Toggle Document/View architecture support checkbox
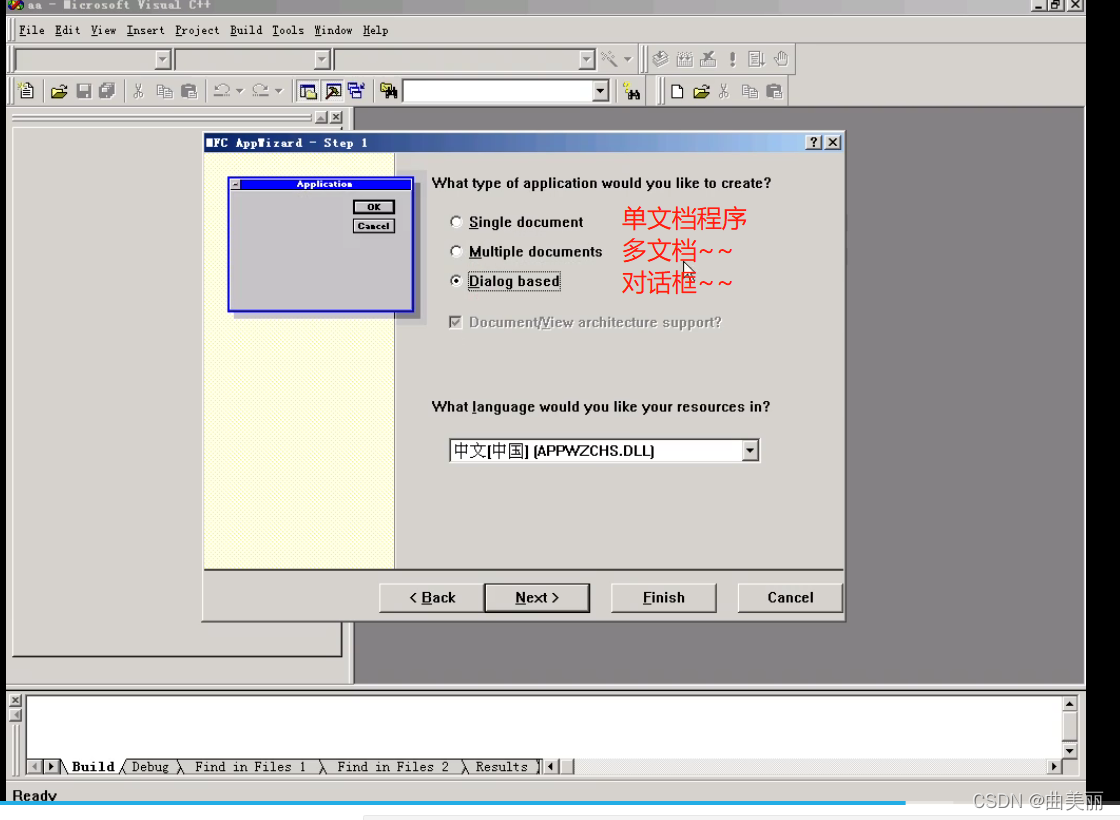Screen dimensions: 1120x820 coord(455,322)
